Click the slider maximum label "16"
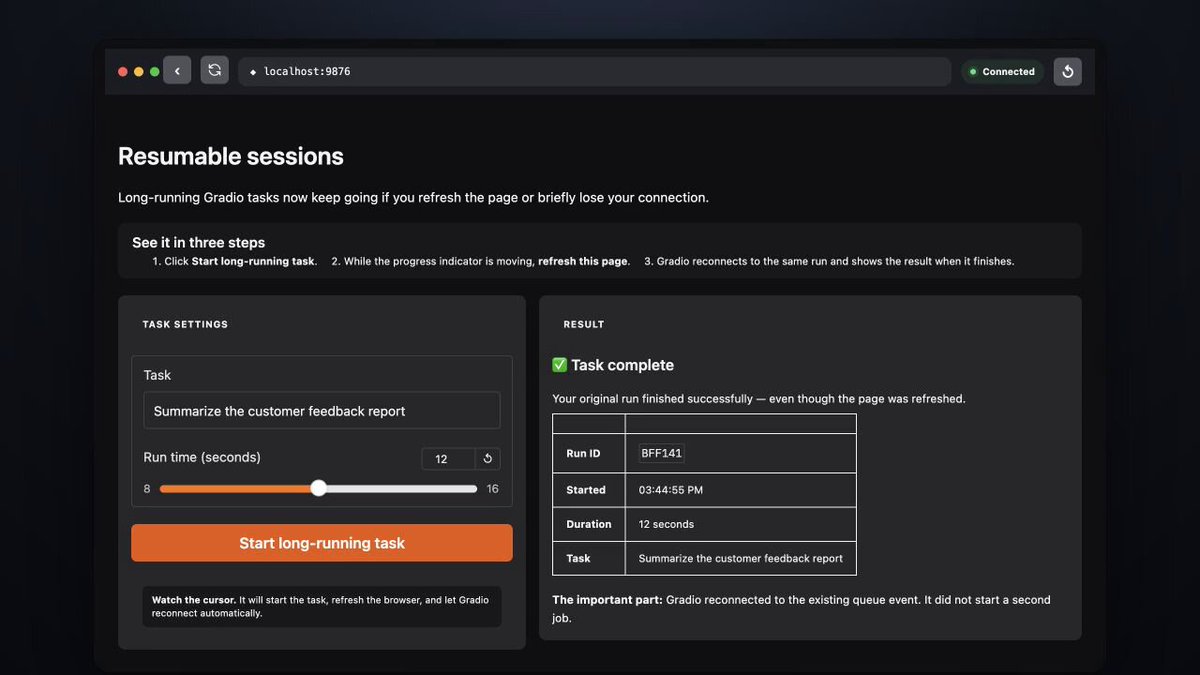Viewport: 1200px width, 675px height. (492, 489)
